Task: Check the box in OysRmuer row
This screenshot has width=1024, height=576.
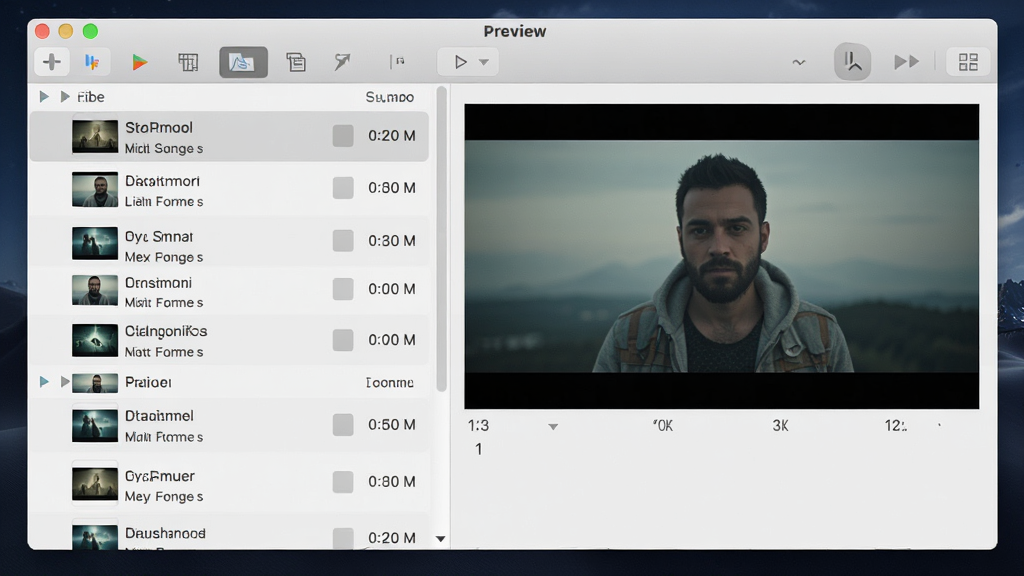Action: pyautogui.click(x=343, y=482)
